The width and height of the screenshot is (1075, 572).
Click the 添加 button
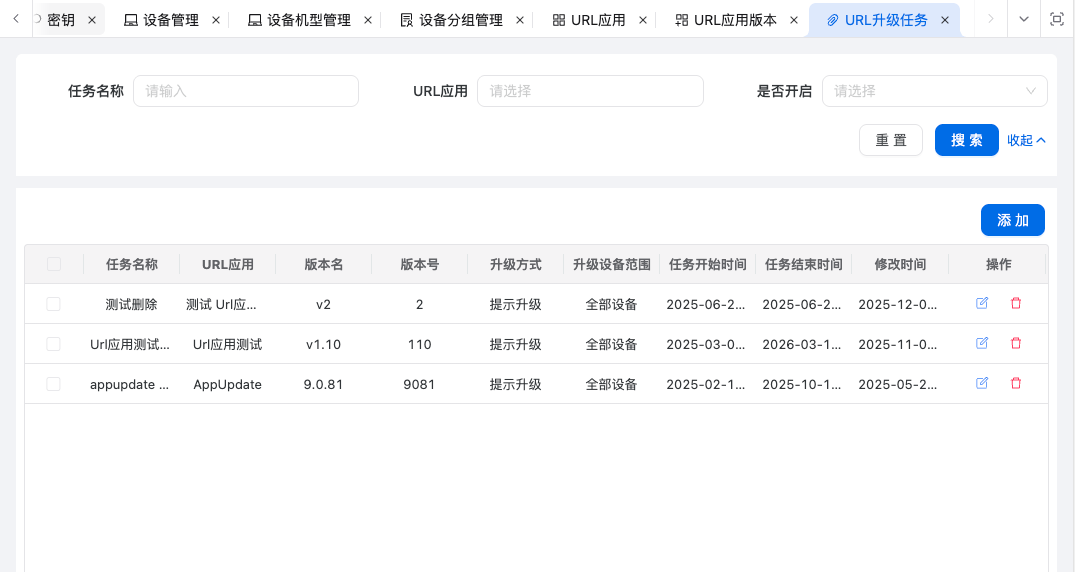click(1012, 220)
